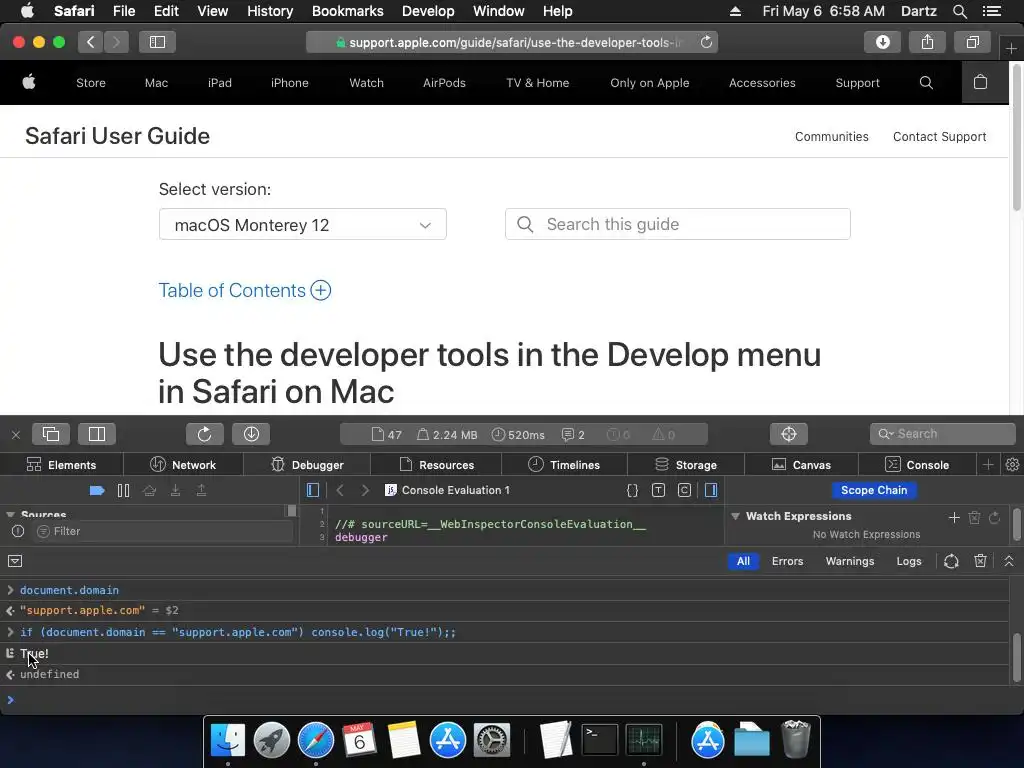Viewport: 1024px width, 768px height.
Task: Click the Search this guide field
Action: click(x=677, y=224)
